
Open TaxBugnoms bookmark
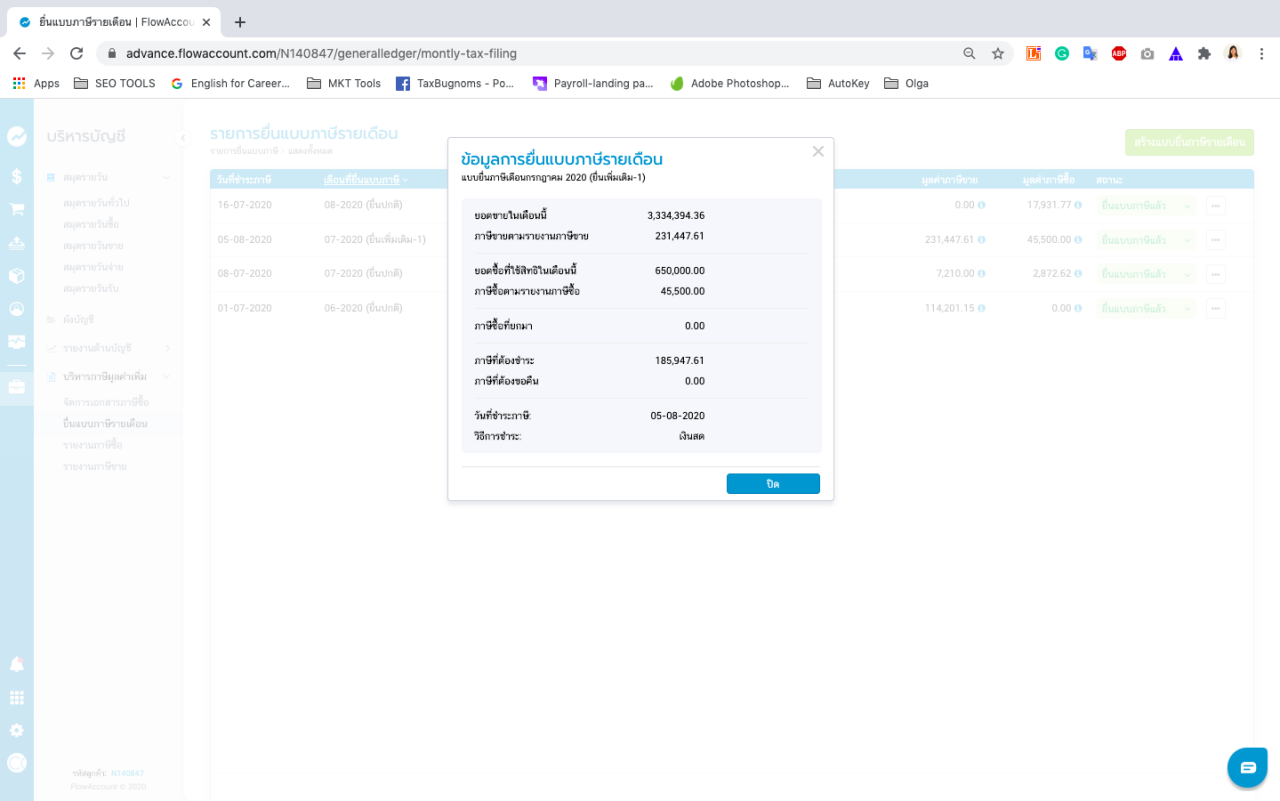click(455, 84)
